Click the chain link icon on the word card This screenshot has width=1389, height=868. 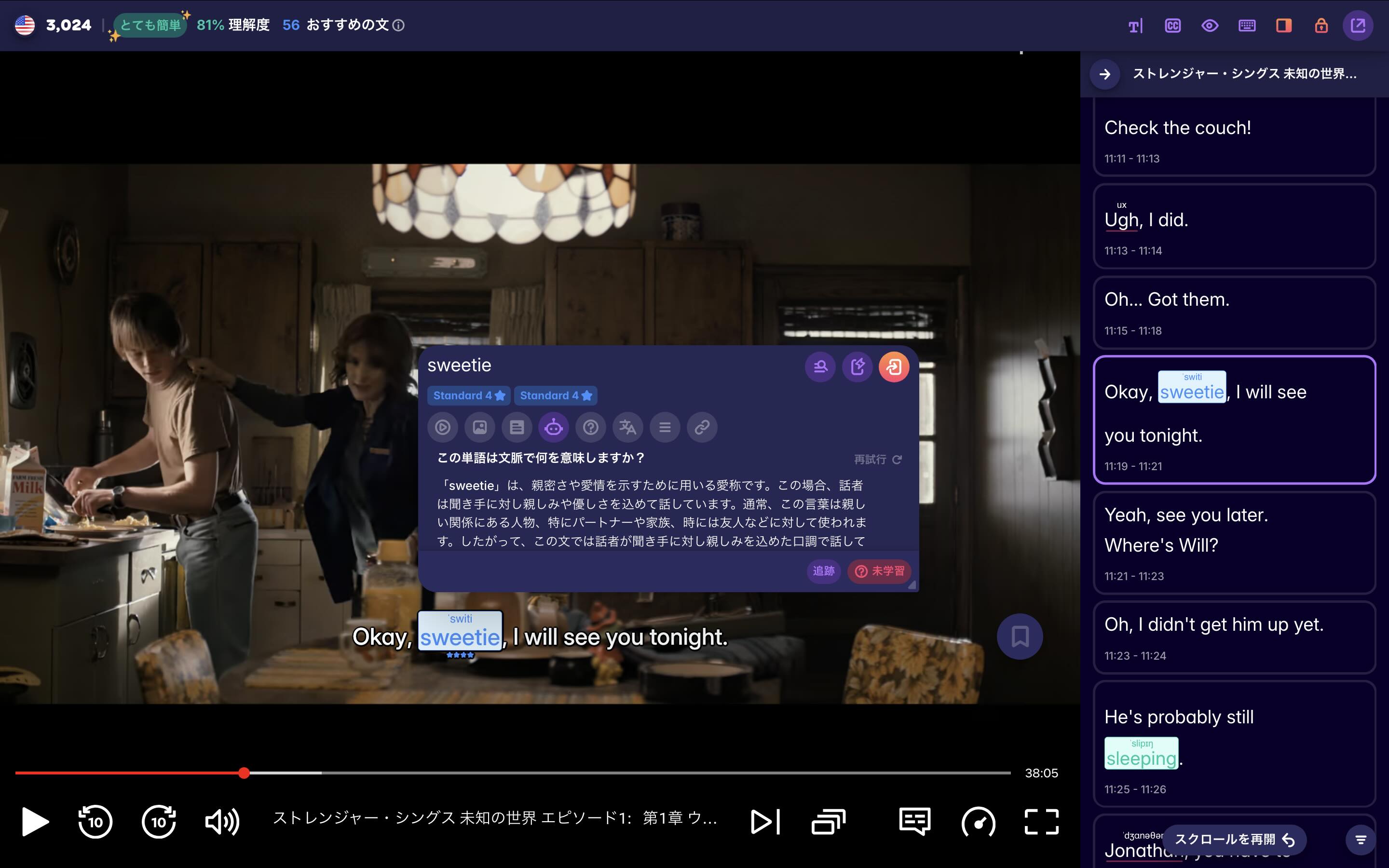tap(702, 427)
